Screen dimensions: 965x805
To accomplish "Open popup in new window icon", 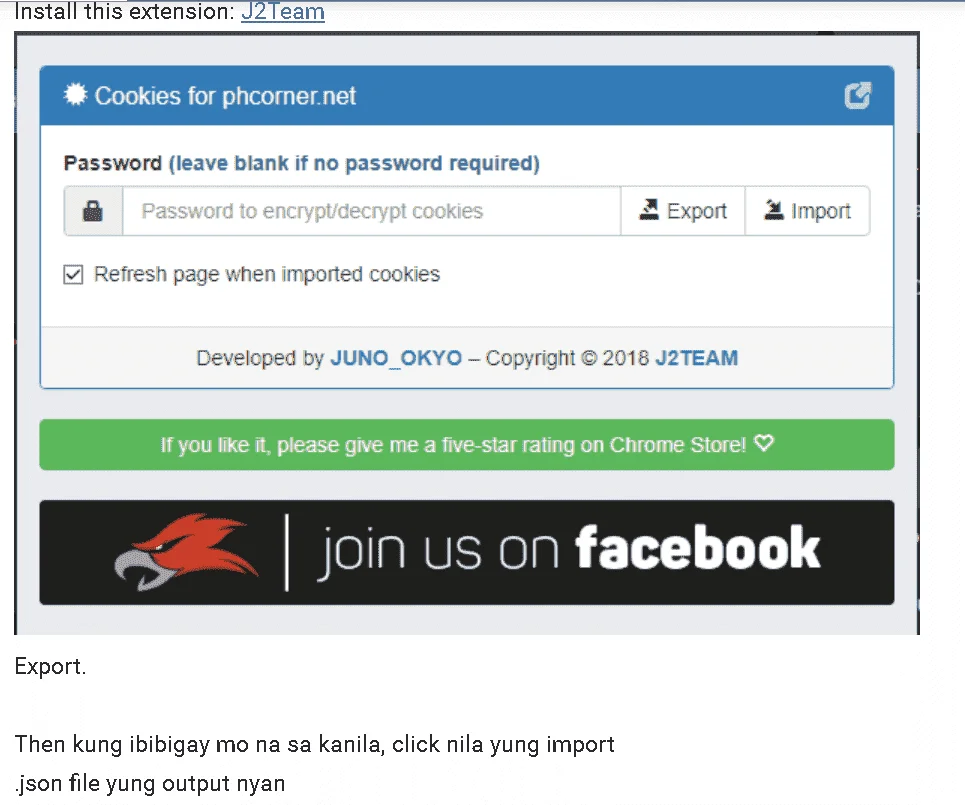I will (x=858, y=95).
